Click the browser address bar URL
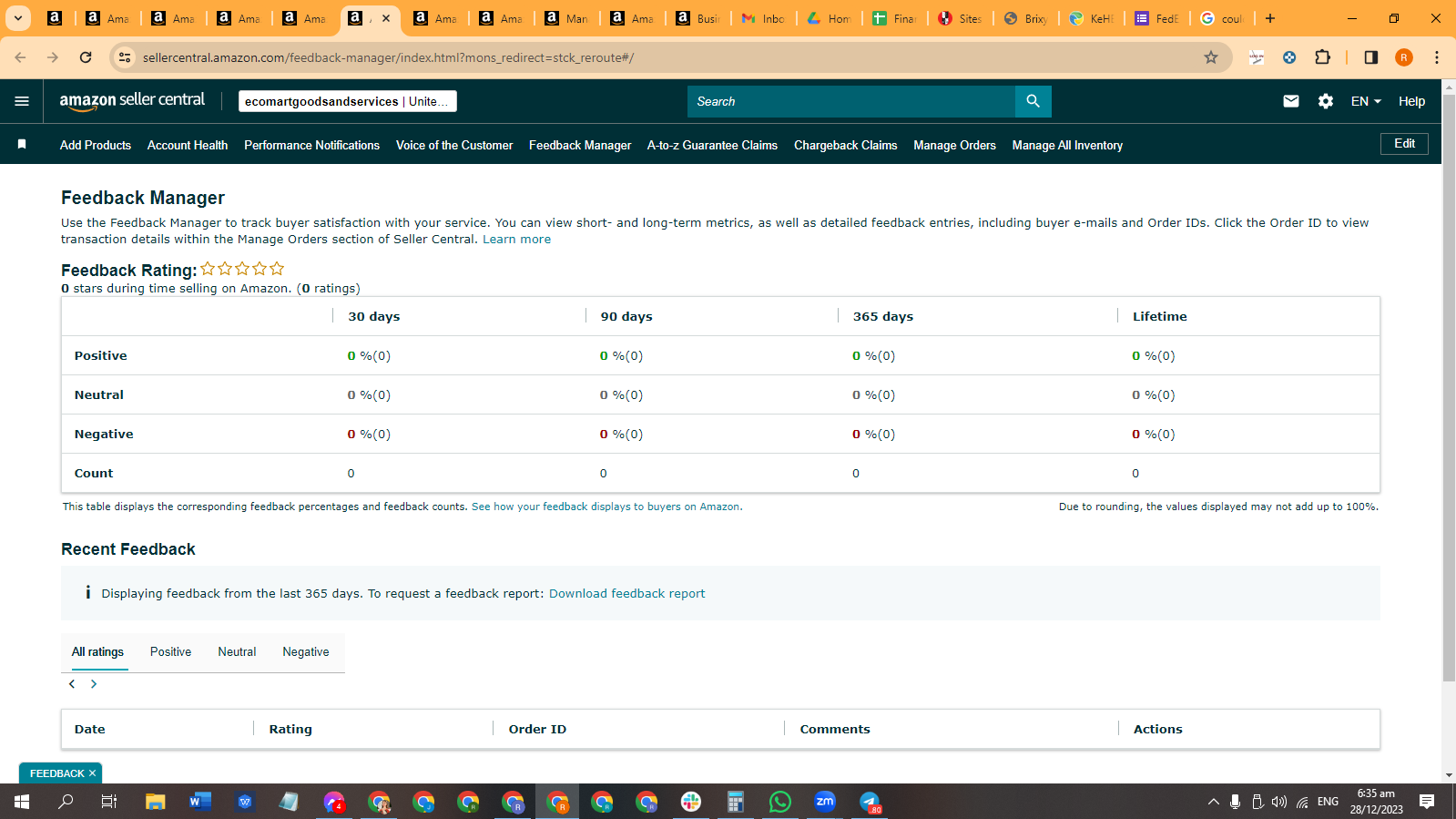This screenshot has width=1456, height=819. pos(388,57)
